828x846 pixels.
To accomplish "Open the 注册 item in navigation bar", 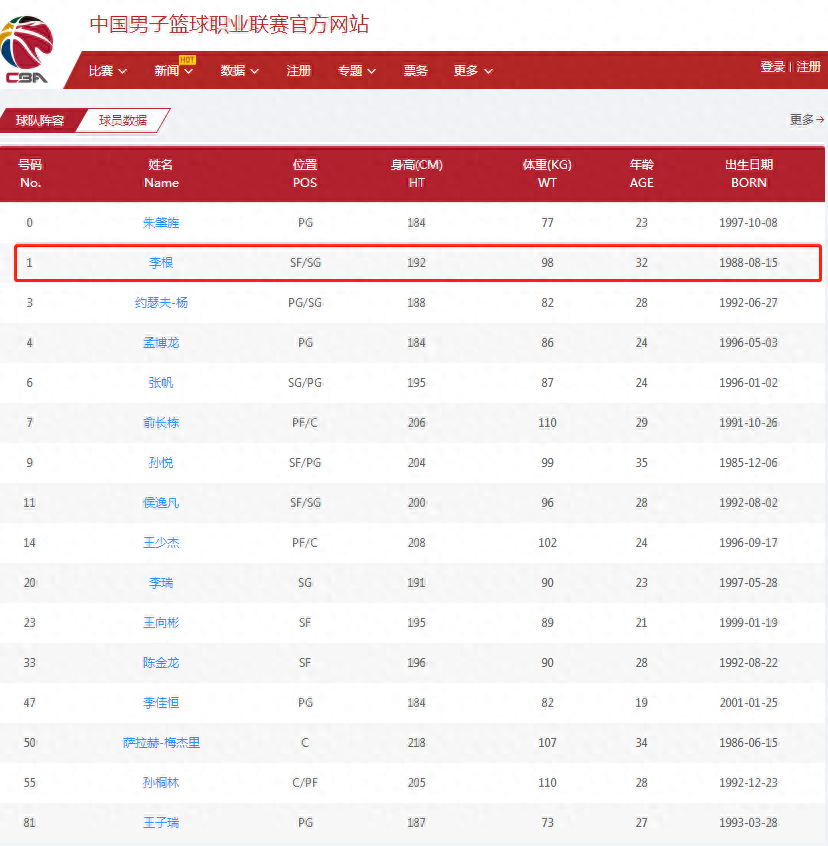I will pos(298,71).
